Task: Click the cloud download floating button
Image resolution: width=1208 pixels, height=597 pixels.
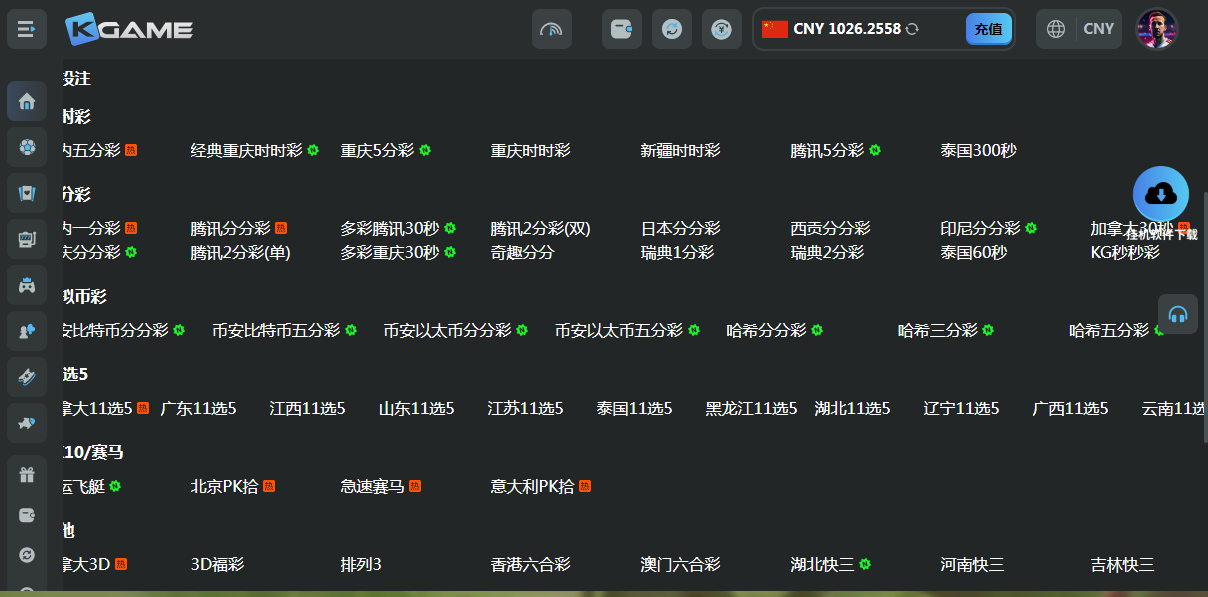Action: [x=1161, y=194]
